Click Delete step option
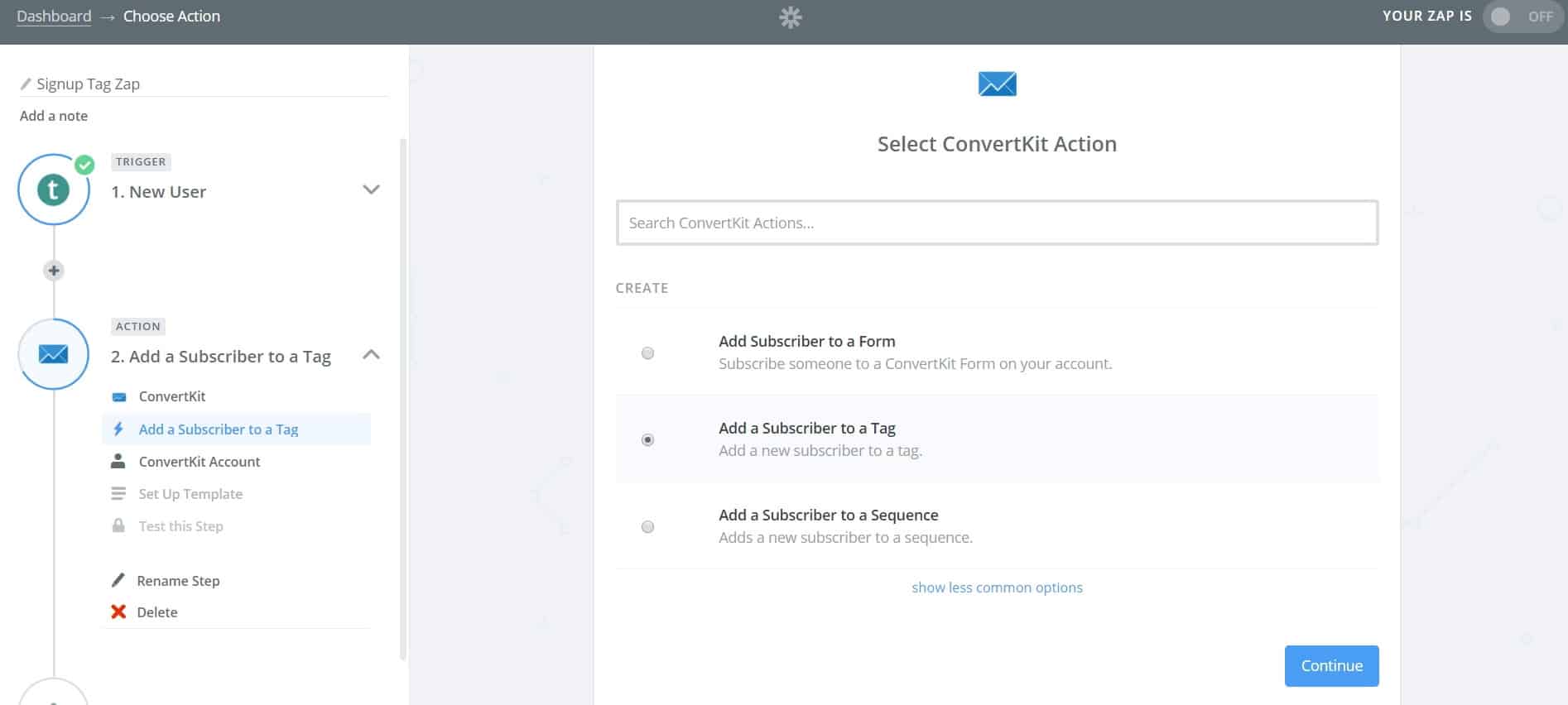Viewport: 1568px width, 705px height. [157, 612]
